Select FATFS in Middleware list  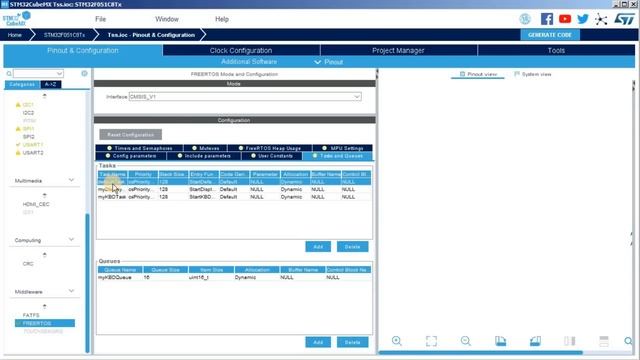(x=31, y=315)
